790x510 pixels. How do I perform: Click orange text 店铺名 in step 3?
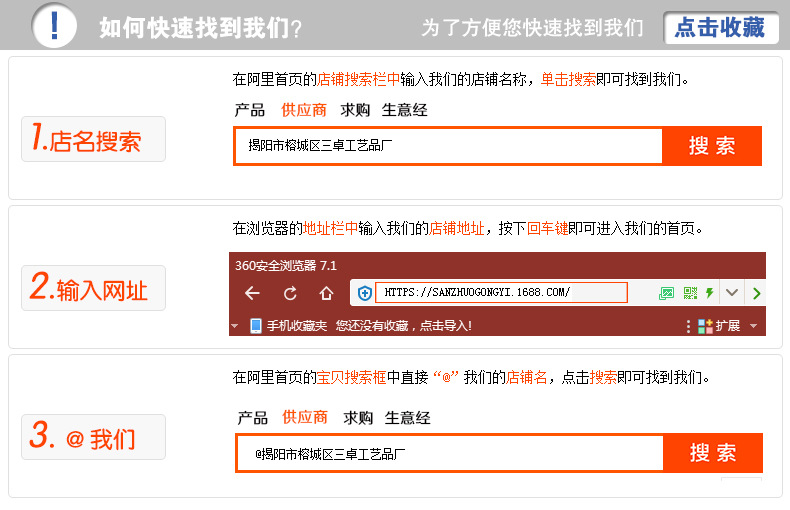526,377
